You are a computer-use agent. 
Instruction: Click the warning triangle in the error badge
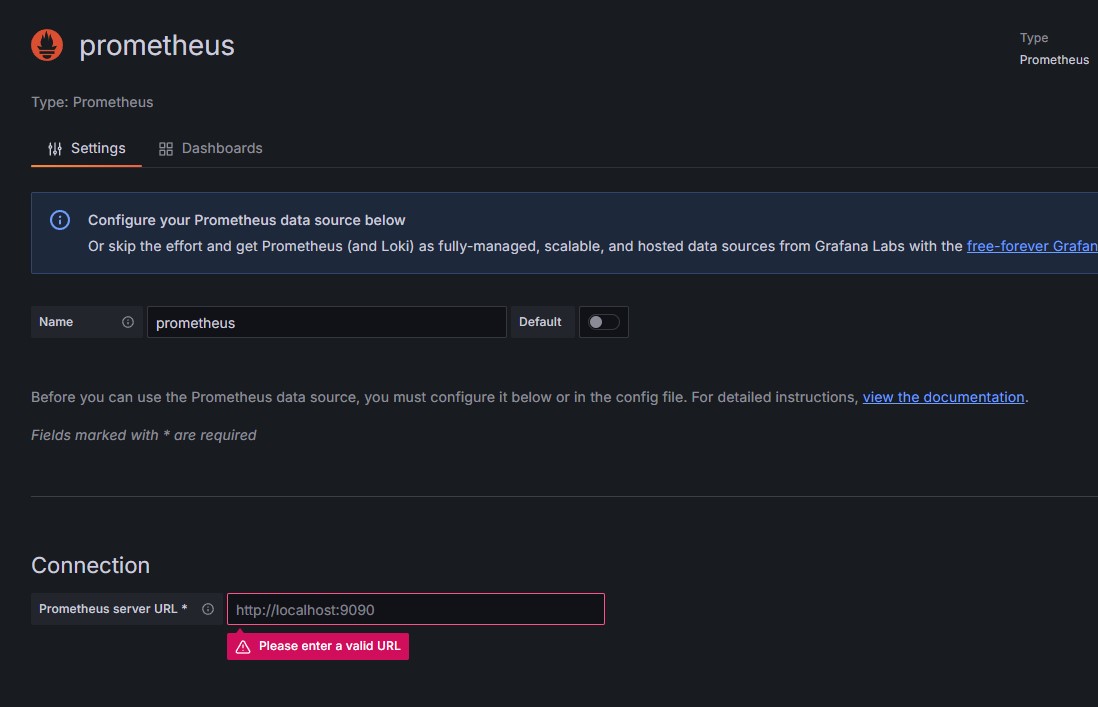(242, 646)
